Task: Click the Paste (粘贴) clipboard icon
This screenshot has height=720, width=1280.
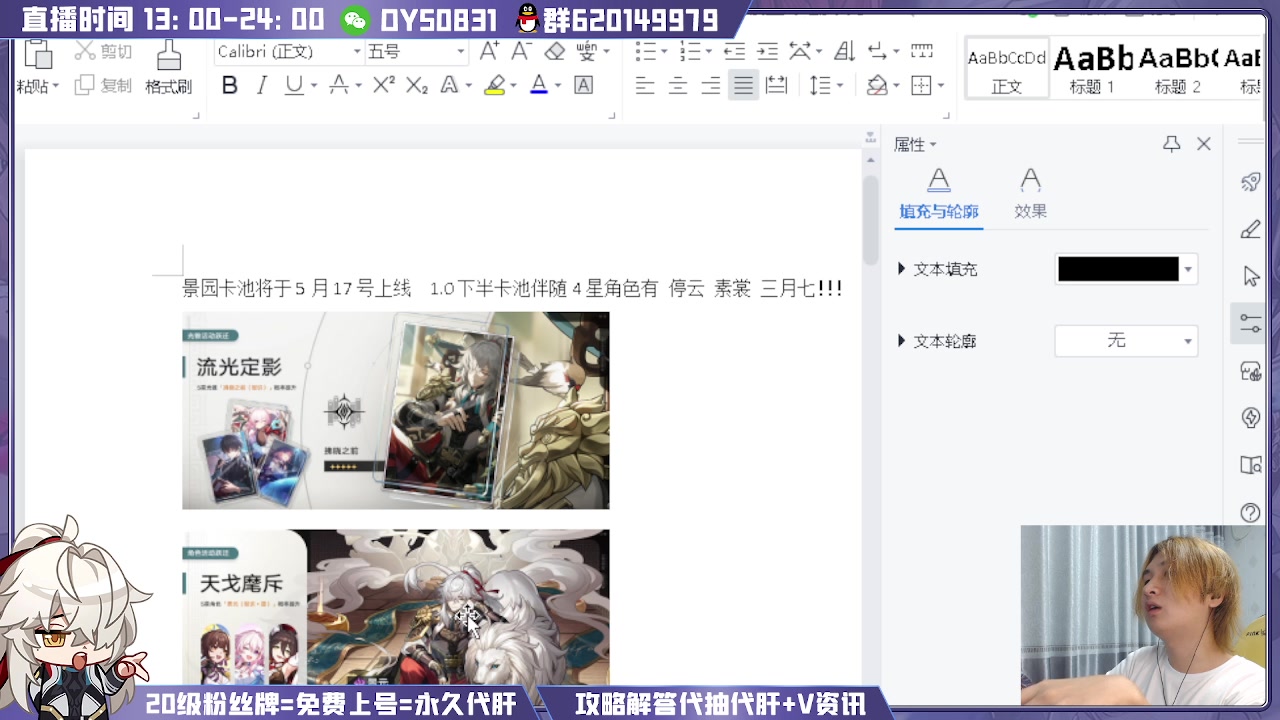Action: pyautogui.click(x=37, y=54)
